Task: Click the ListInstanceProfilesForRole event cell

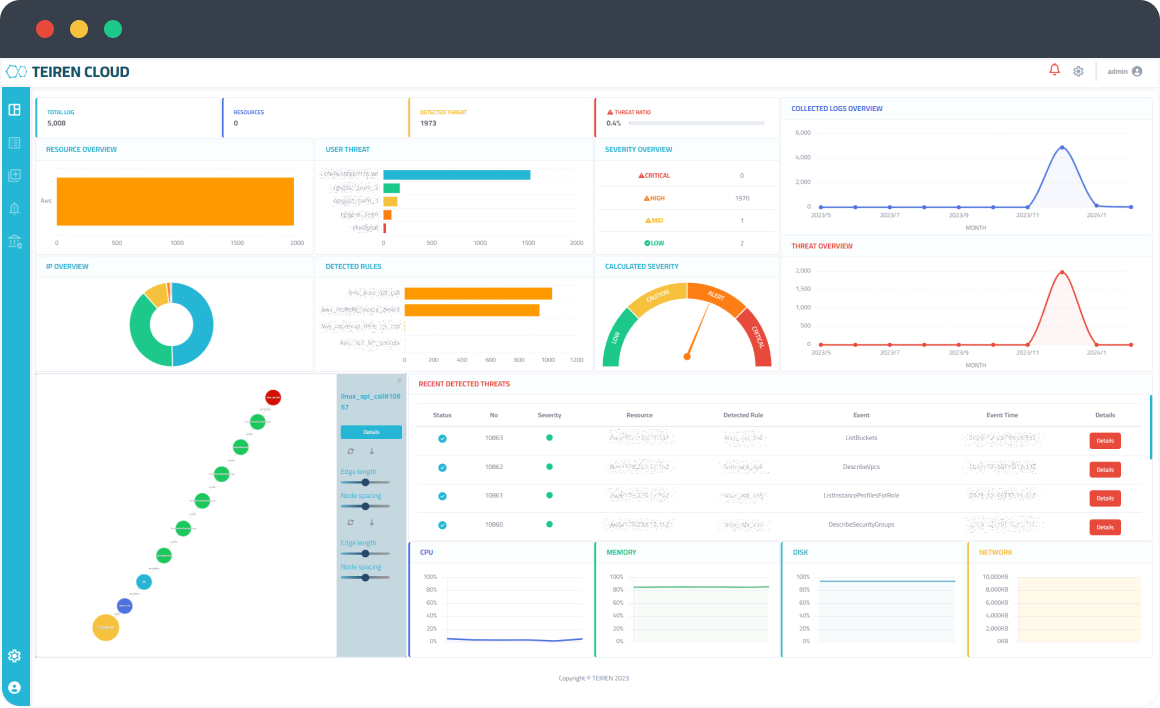Action: [861, 496]
